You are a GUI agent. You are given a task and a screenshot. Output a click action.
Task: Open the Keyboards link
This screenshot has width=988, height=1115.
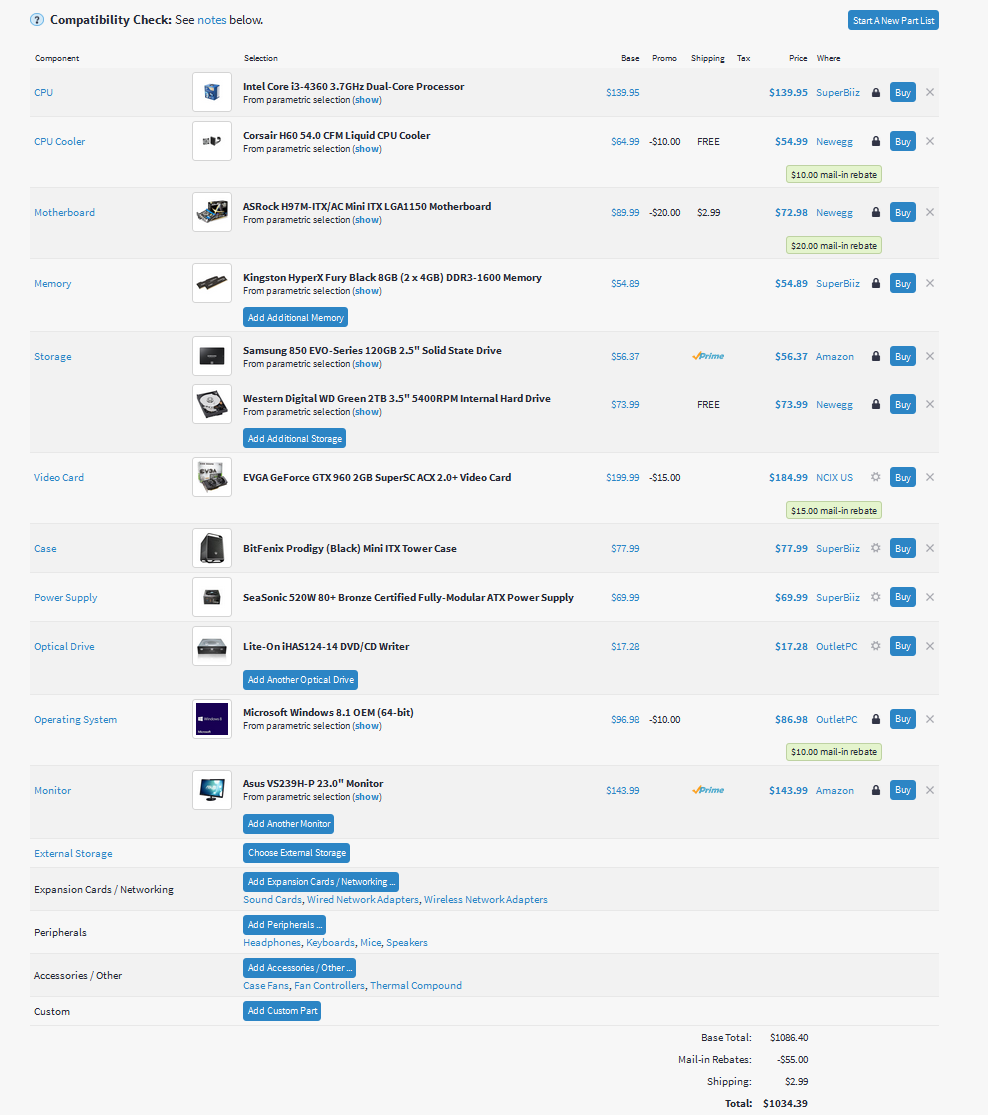331,943
